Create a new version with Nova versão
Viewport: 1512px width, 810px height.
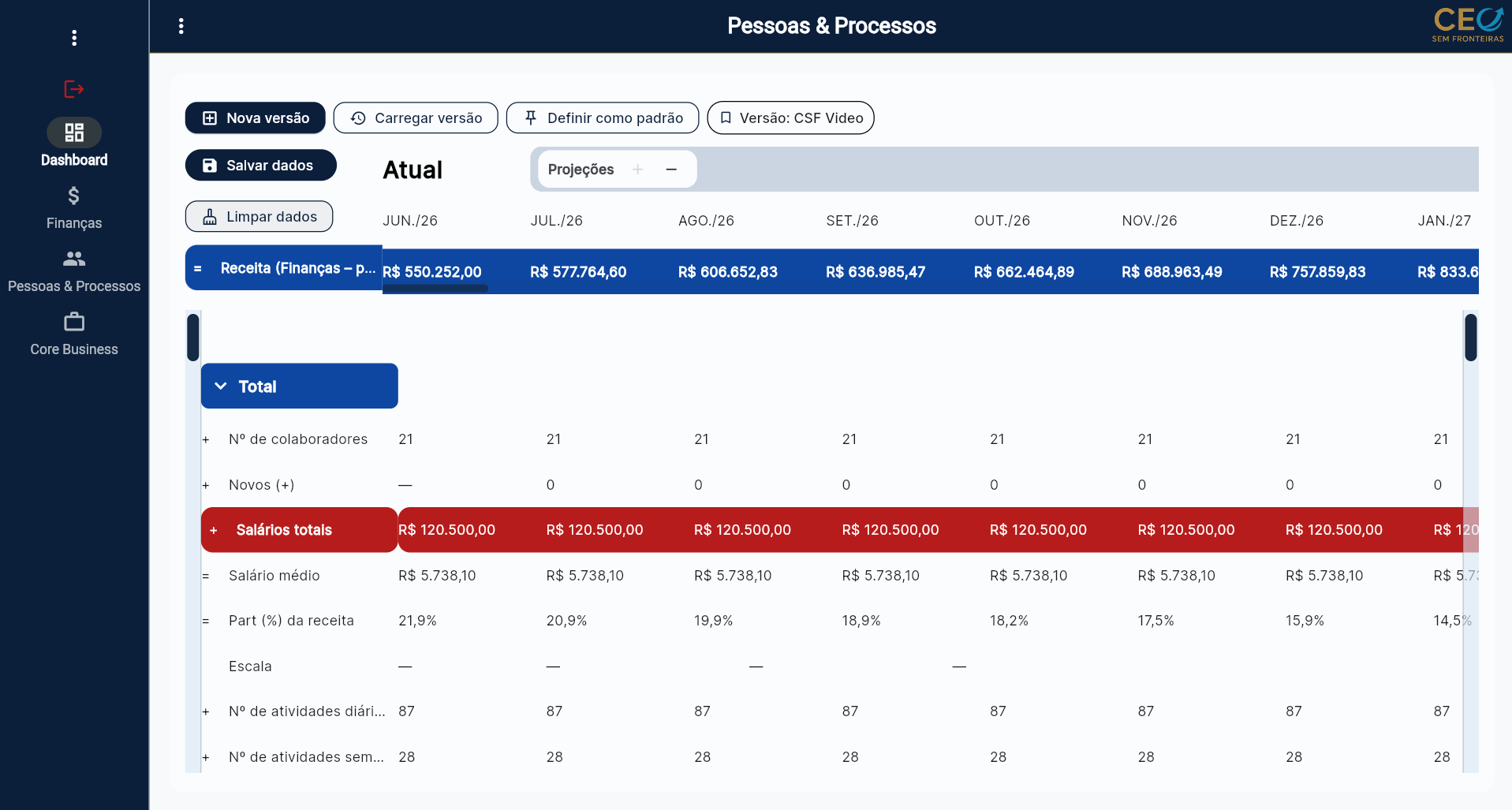[256, 118]
